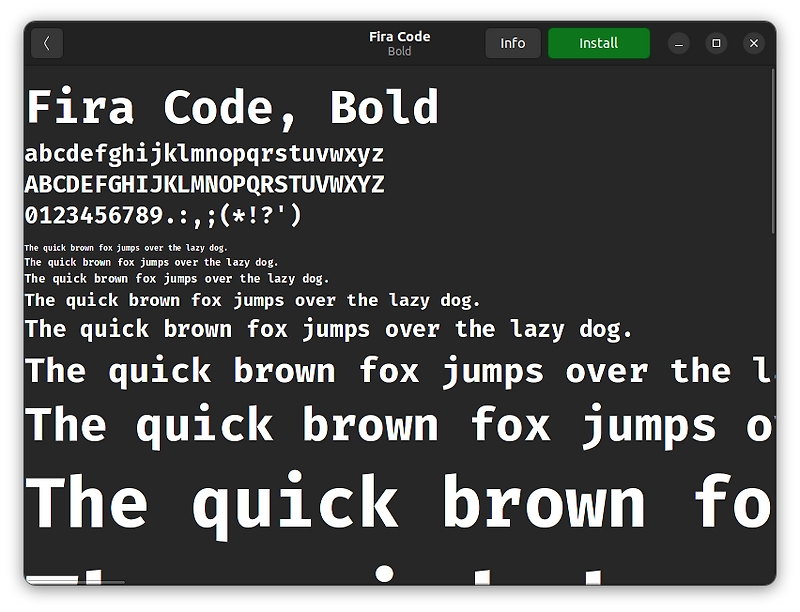
Task: Click the 'Bold' subtitle in the header bar
Action: click(x=399, y=52)
